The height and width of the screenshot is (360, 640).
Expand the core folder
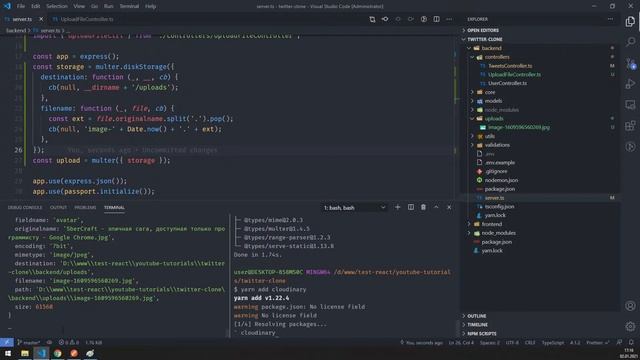490,92
